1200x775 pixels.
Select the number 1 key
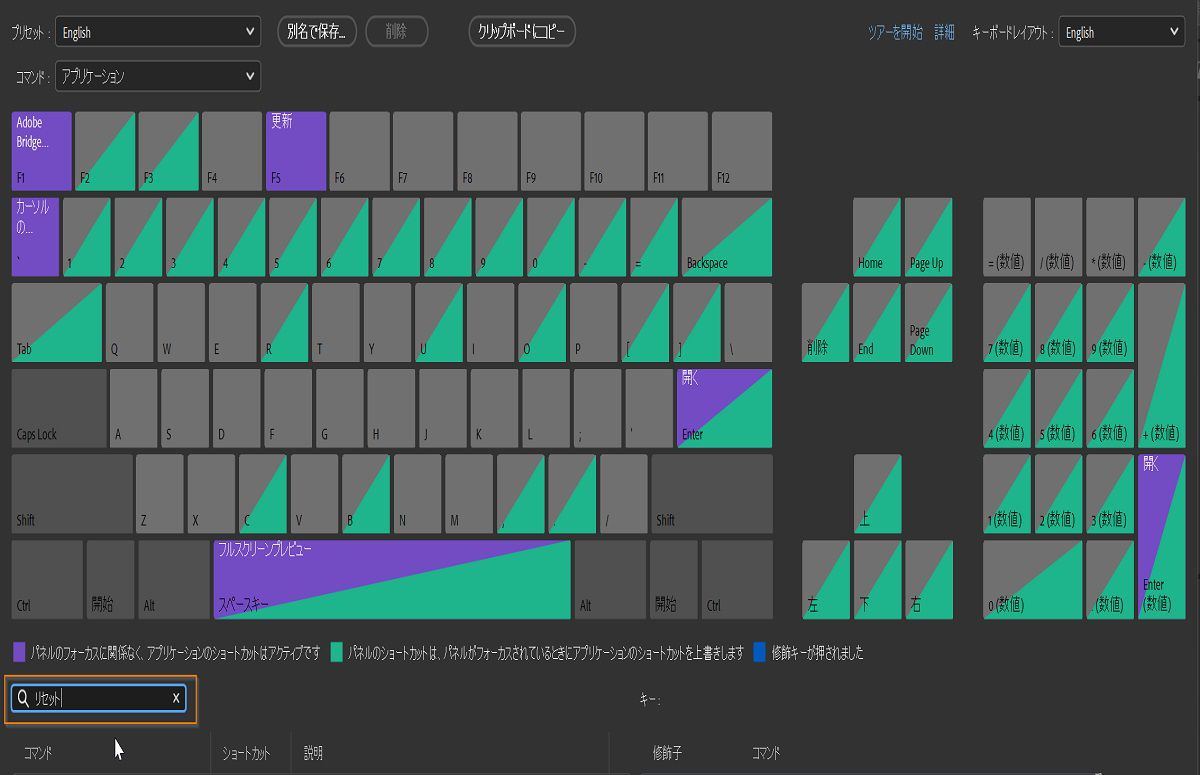point(87,237)
